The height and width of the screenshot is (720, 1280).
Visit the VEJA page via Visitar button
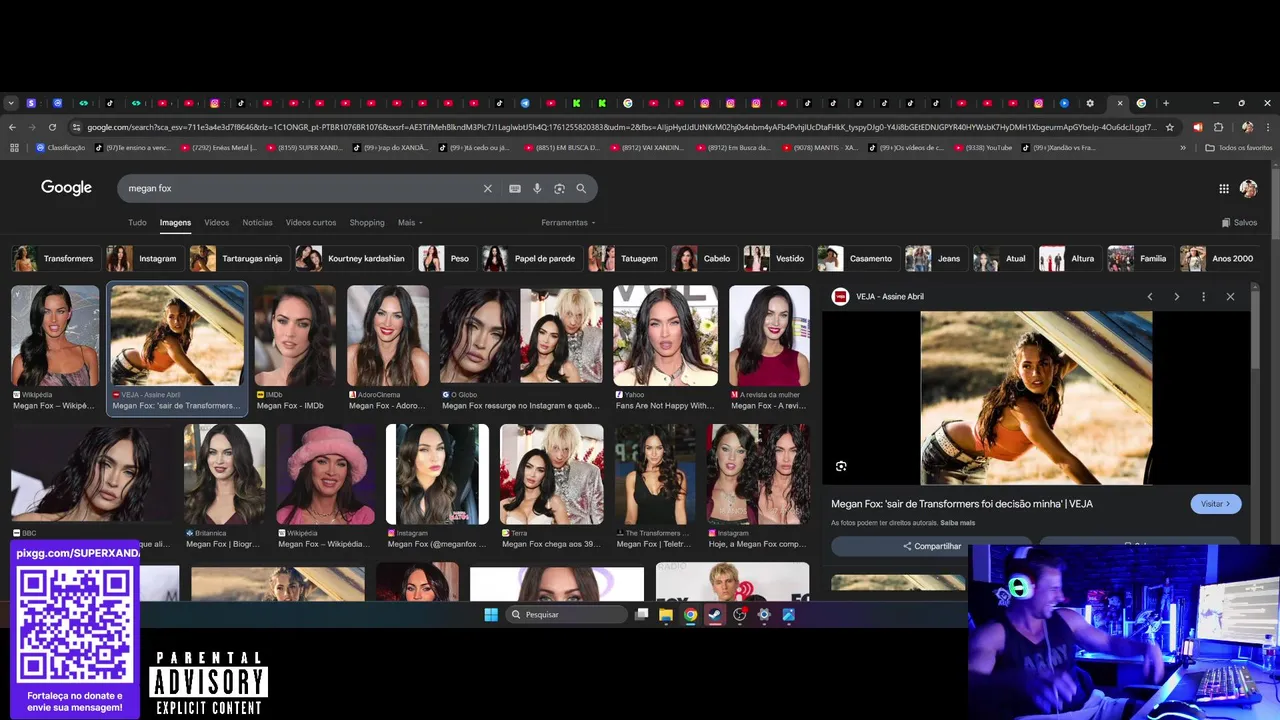point(1215,504)
